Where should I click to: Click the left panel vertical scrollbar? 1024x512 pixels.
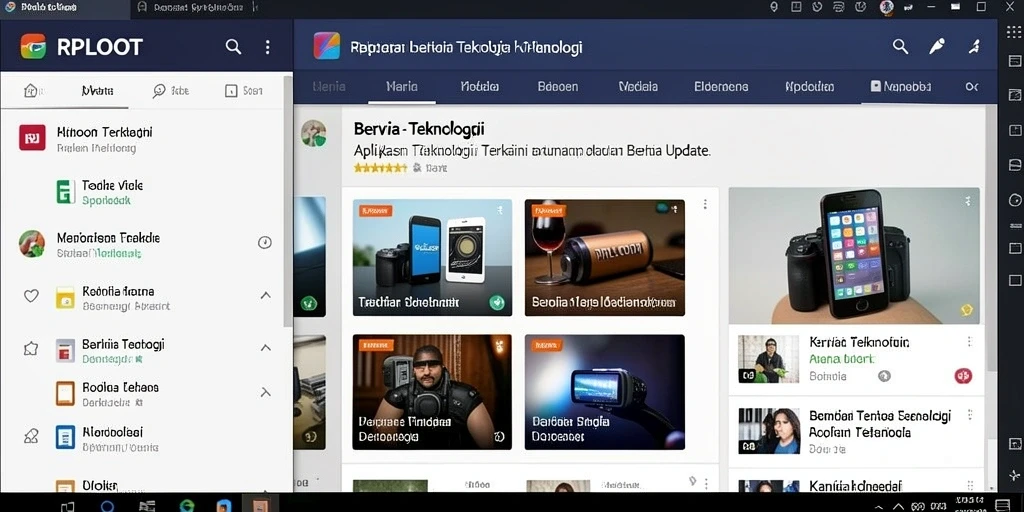(288, 202)
